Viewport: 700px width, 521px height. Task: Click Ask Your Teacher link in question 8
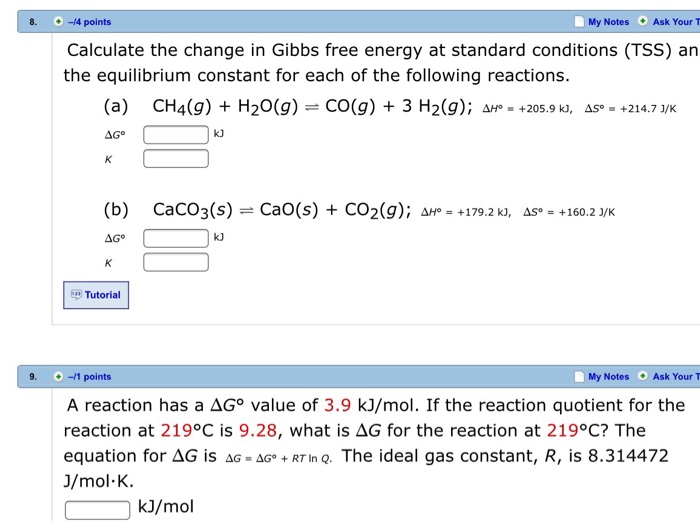pyautogui.click(x=675, y=21)
